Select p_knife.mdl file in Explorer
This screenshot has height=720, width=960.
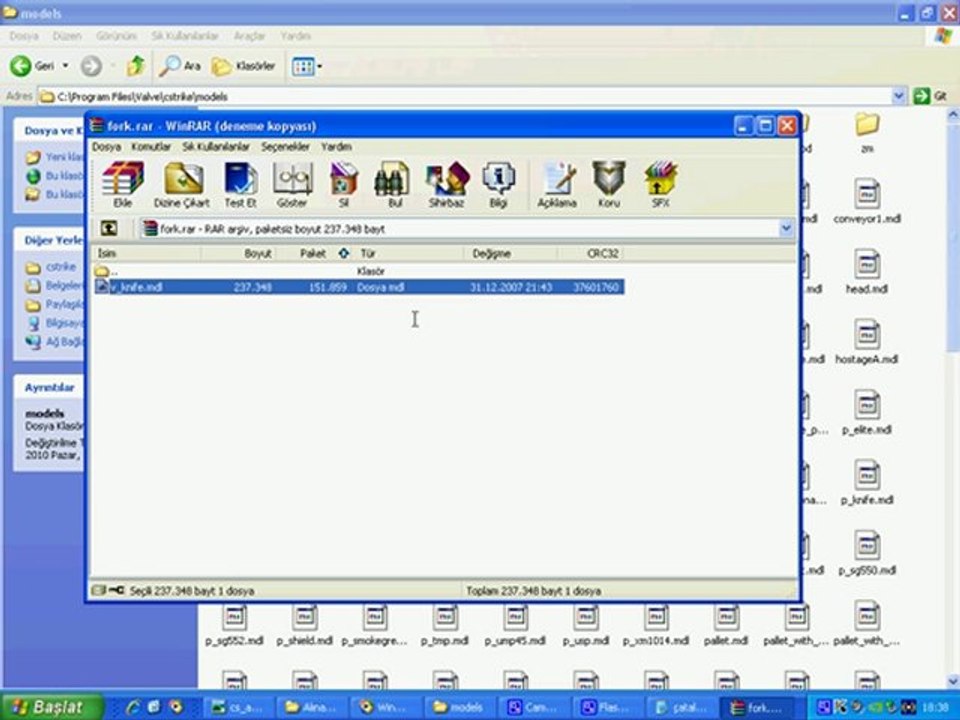(867, 482)
